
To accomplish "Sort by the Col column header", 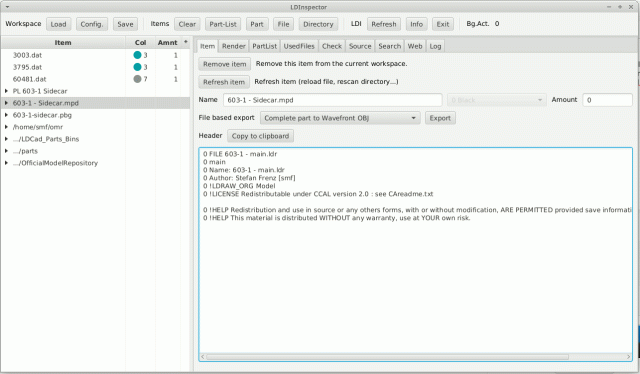I will [140, 42].
